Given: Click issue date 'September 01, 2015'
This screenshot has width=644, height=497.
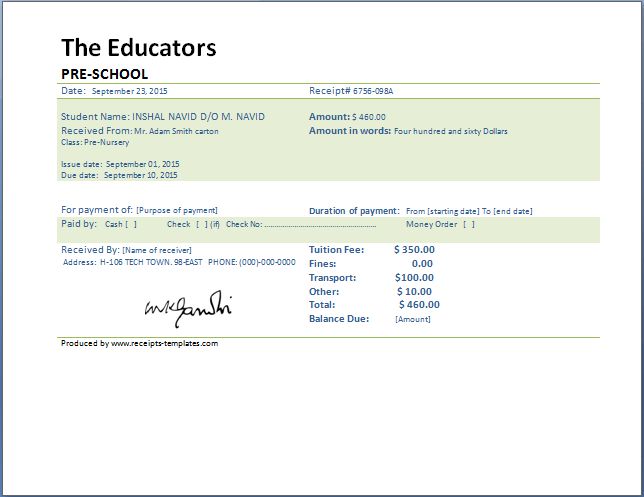Looking at the screenshot, I should (143, 164).
